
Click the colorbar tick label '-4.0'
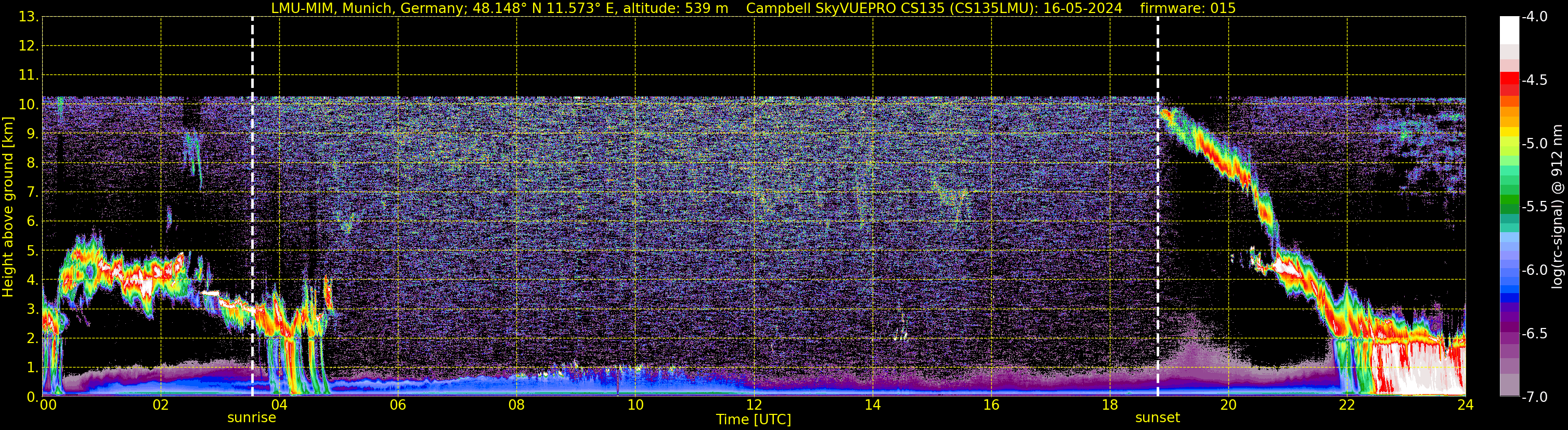pos(1535,17)
